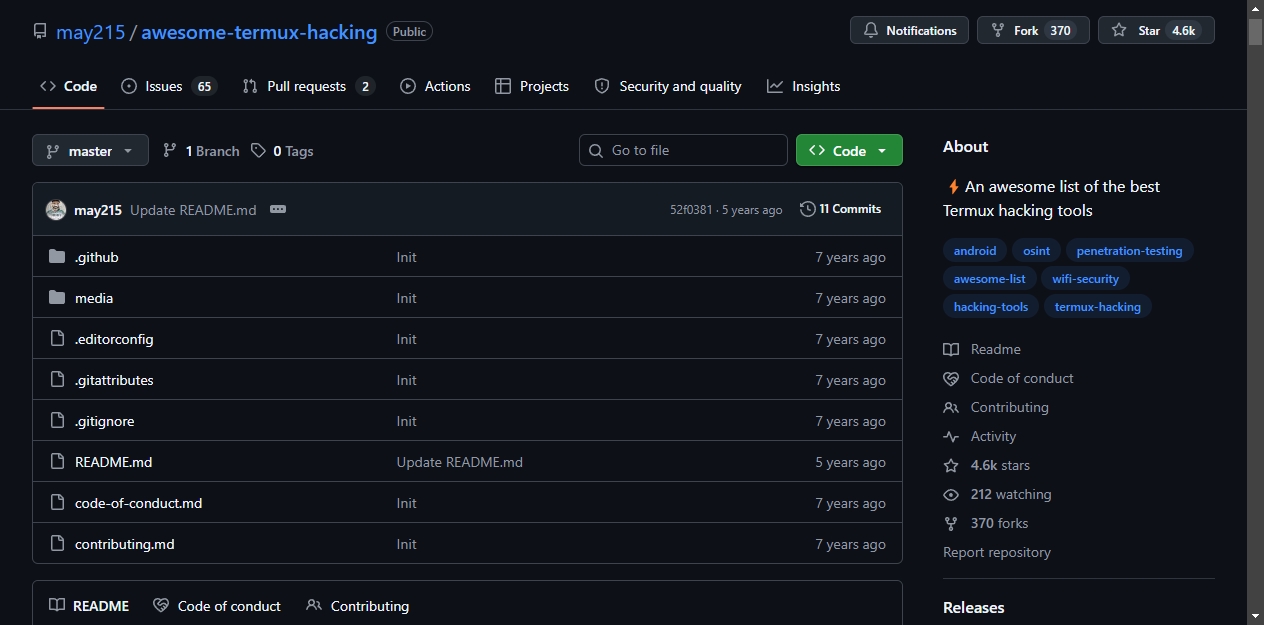Open the 0 Tags link
The width and height of the screenshot is (1264, 625).
pos(282,151)
